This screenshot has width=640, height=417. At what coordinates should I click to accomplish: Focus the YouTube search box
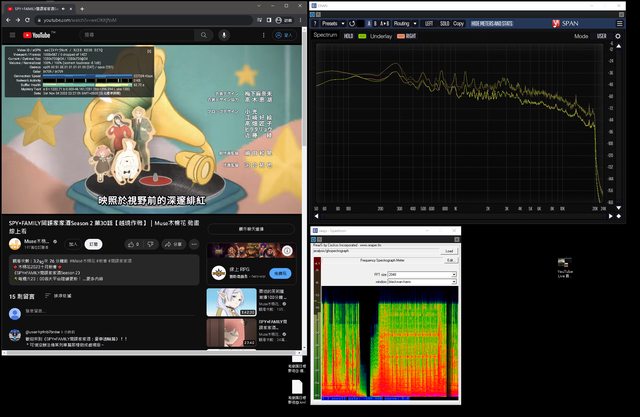click(x=137, y=35)
